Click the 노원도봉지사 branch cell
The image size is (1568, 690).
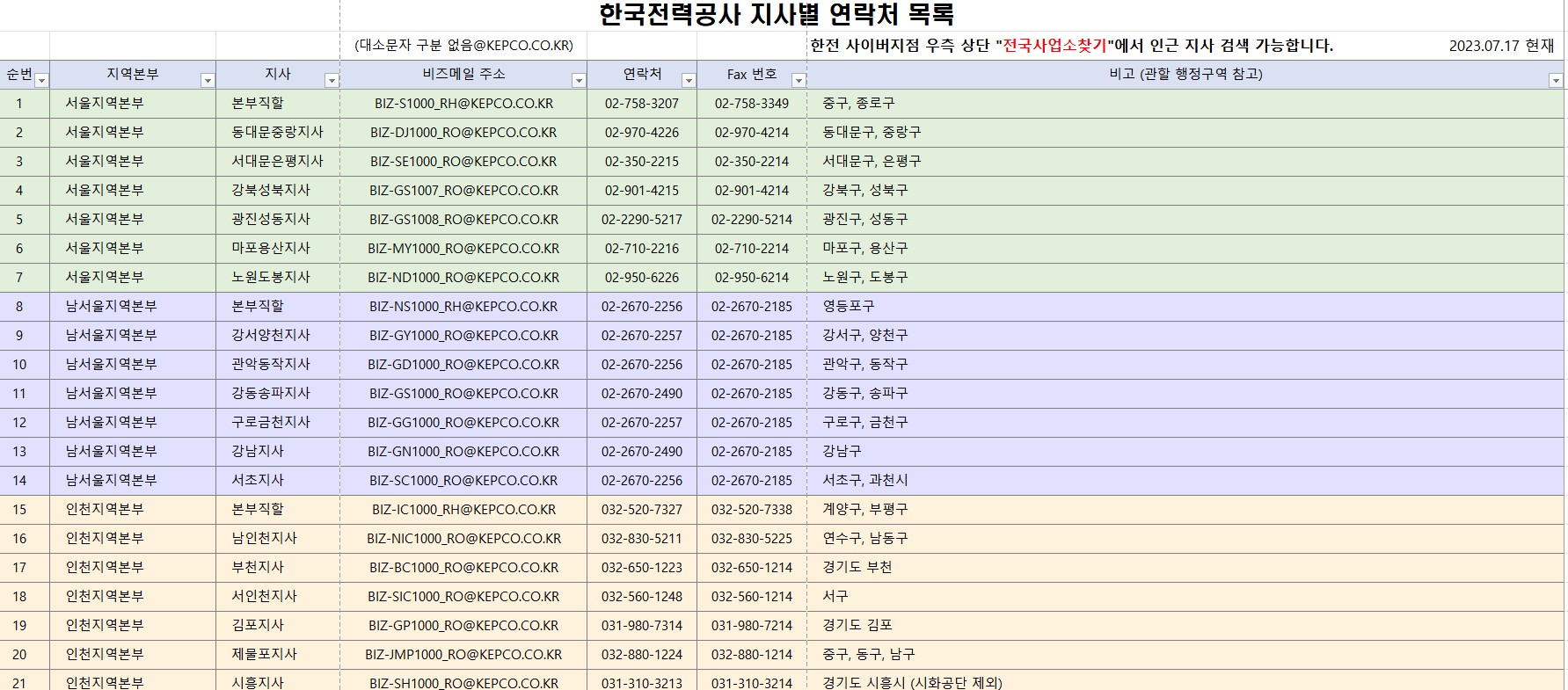(x=278, y=278)
